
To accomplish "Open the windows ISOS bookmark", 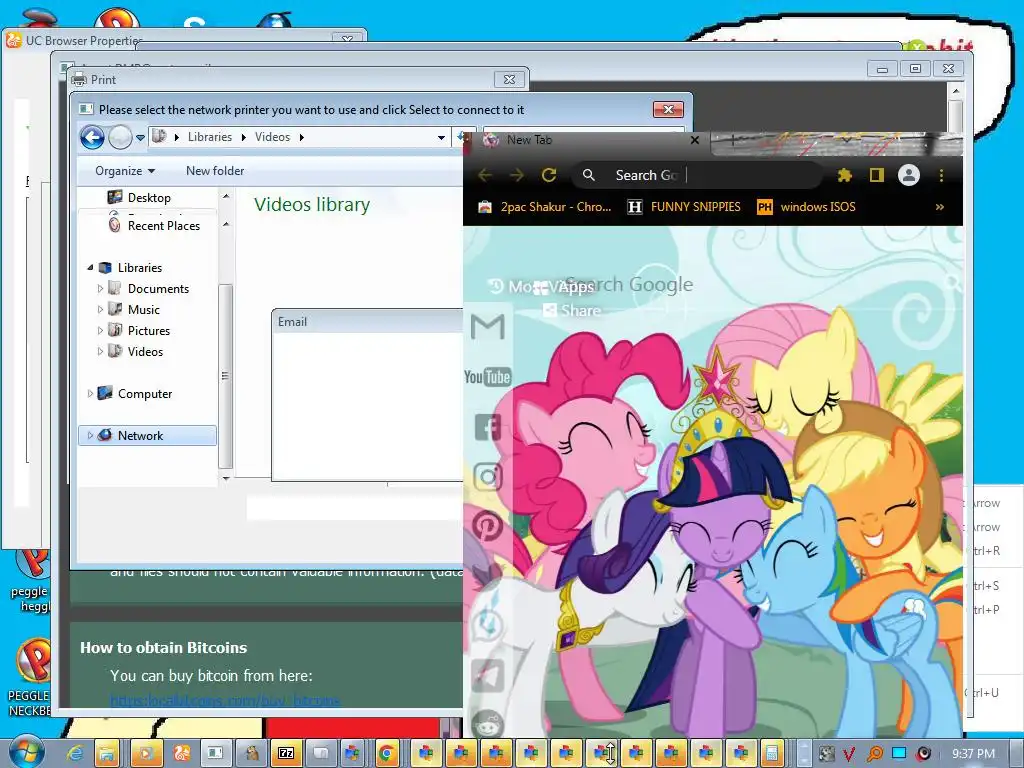I will click(x=807, y=207).
